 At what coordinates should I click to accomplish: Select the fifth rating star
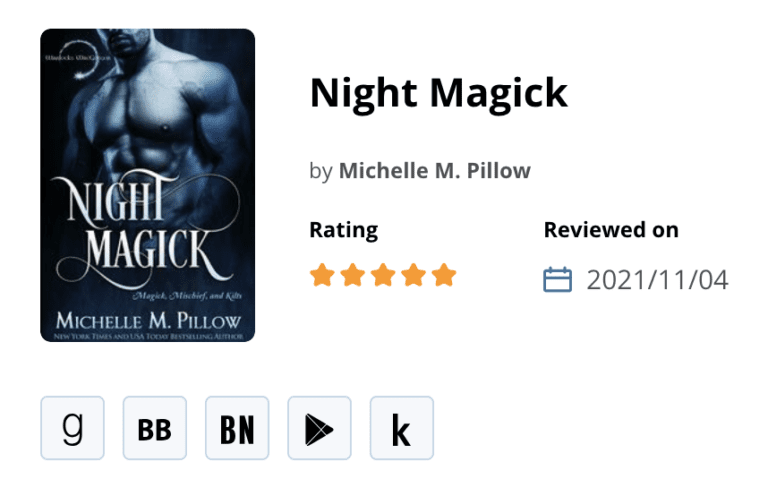coord(444,275)
